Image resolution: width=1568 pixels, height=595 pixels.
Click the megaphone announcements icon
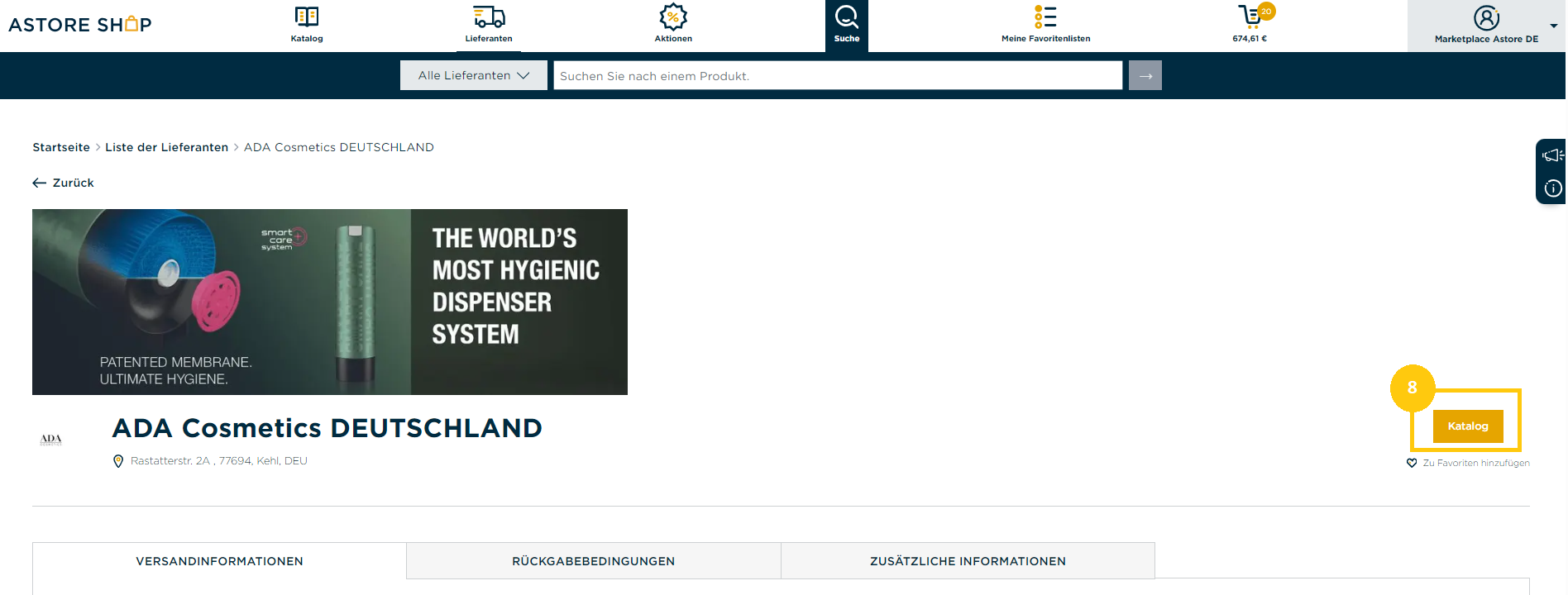(x=1552, y=155)
